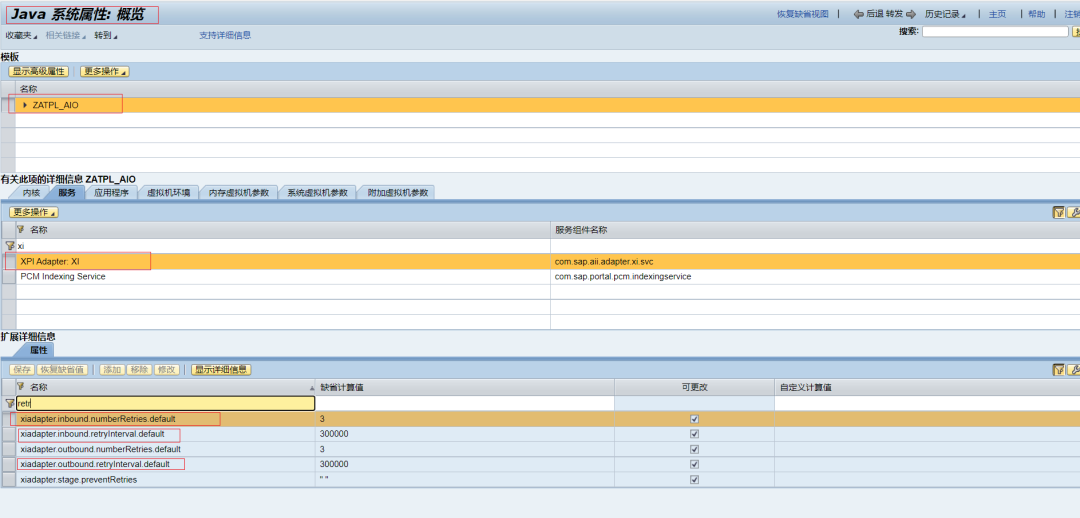Screen dimensions: 1080x518
Task: Click the 搜索 input field
Action: tap(995, 32)
